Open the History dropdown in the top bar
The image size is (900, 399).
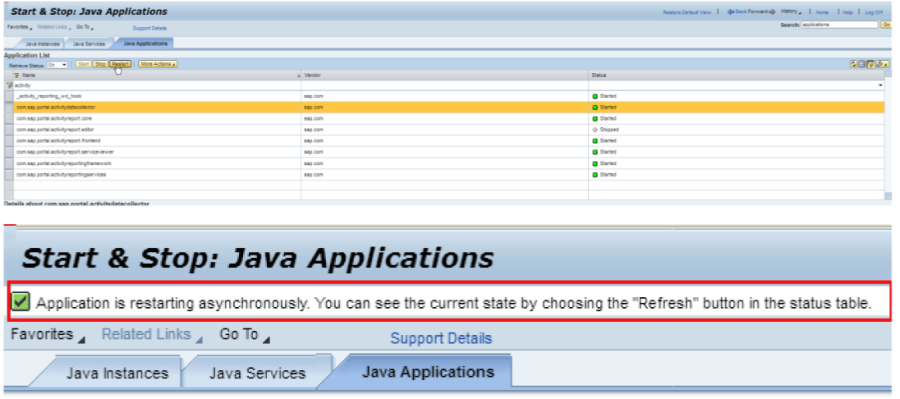[x=791, y=11]
